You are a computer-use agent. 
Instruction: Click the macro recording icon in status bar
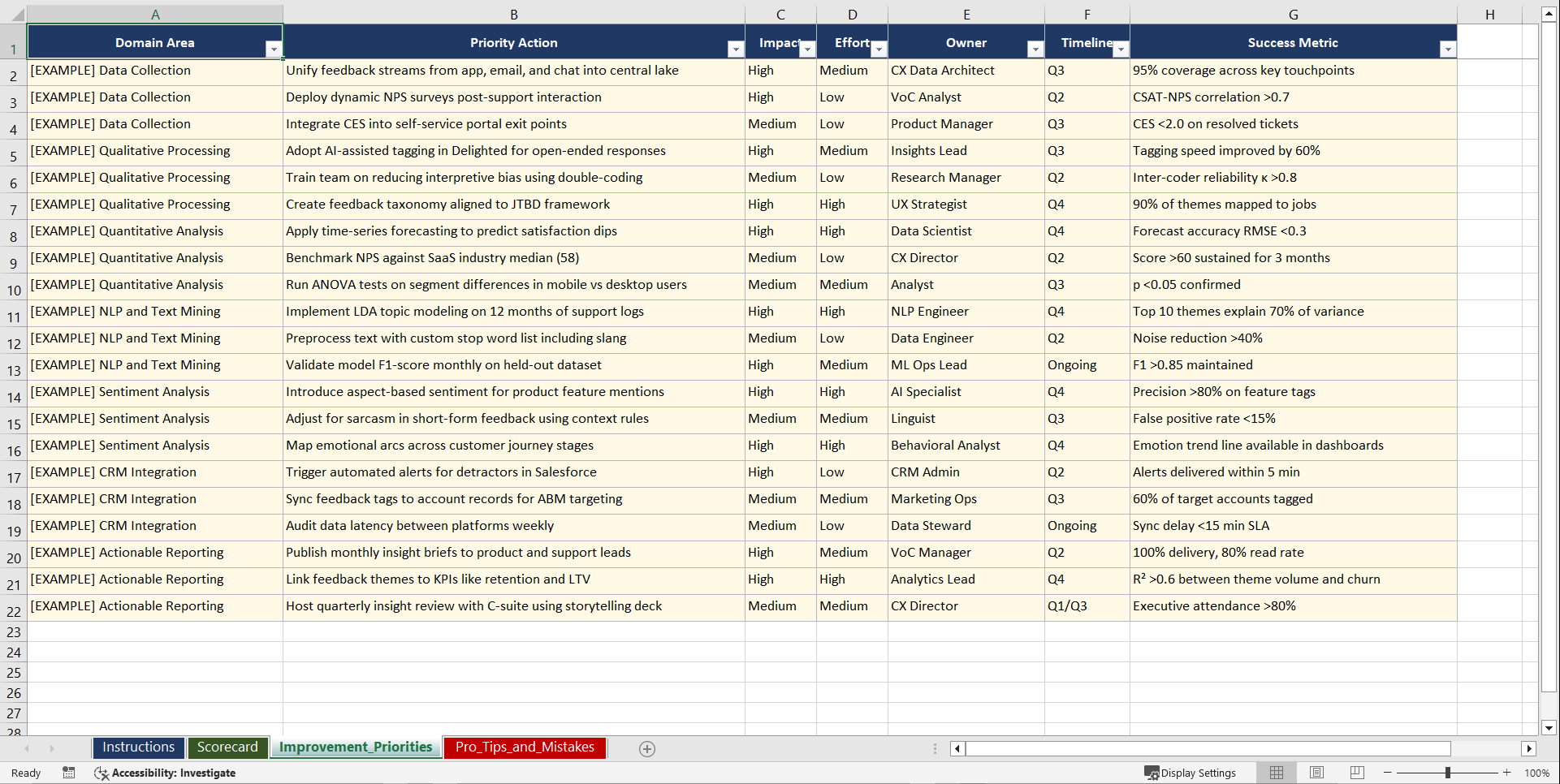pos(69,773)
